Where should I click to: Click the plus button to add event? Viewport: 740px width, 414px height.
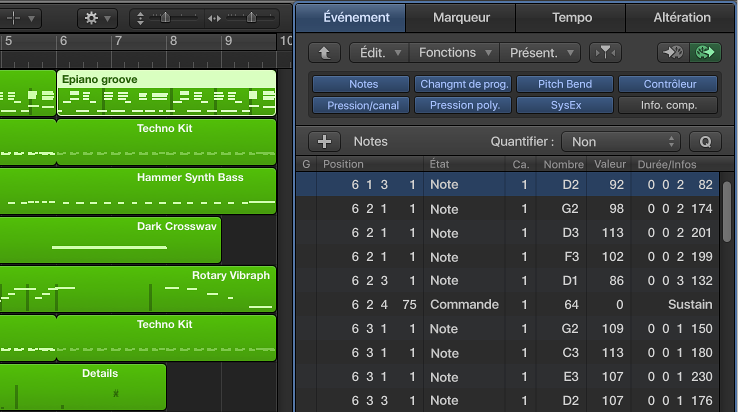coord(327,142)
